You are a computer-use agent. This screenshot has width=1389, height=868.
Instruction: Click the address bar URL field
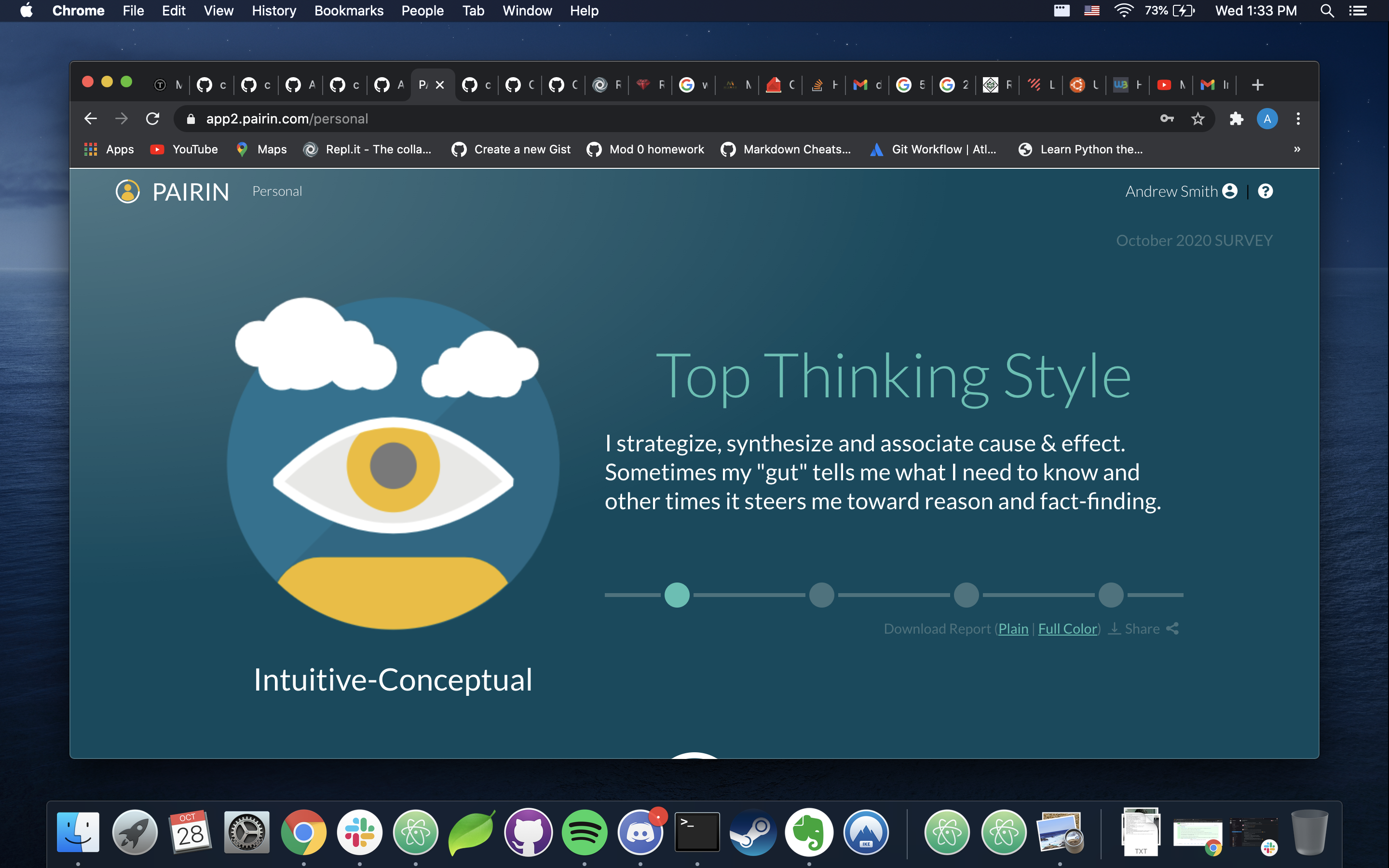pos(666,119)
